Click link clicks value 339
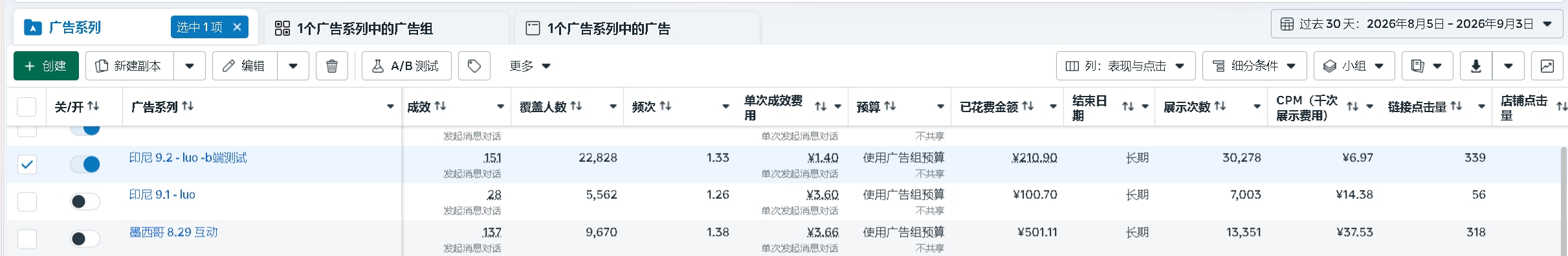Viewport: 1568px width, 256px height. pyautogui.click(x=1475, y=157)
